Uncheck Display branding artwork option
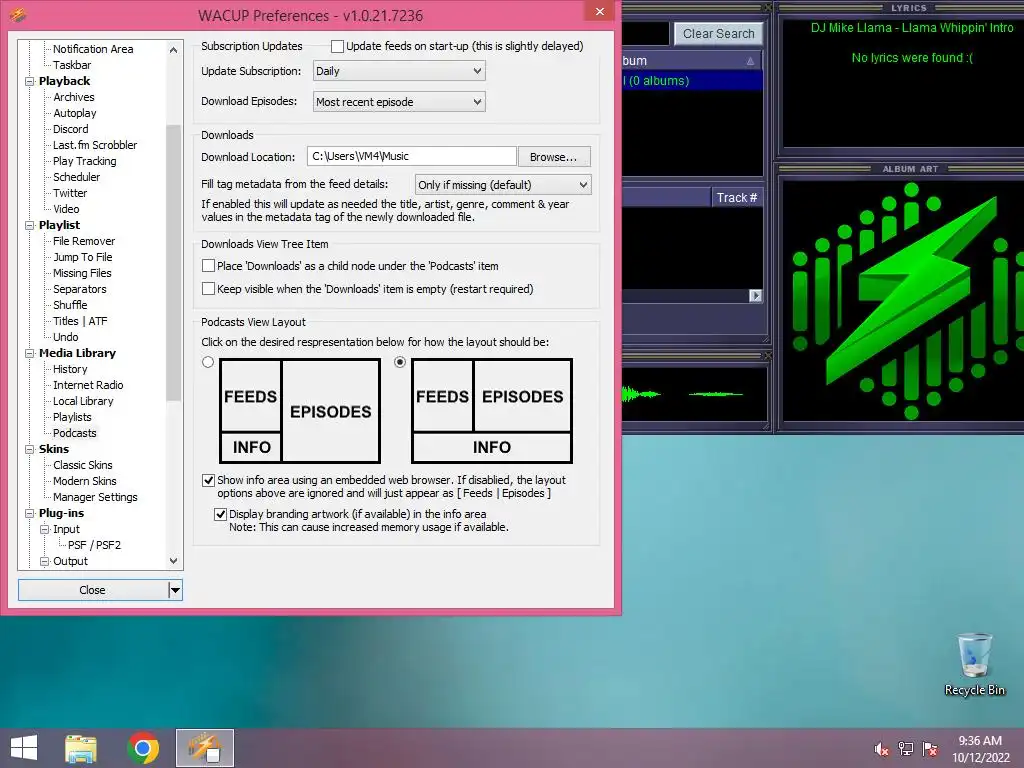The image size is (1024, 768). [221, 515]
